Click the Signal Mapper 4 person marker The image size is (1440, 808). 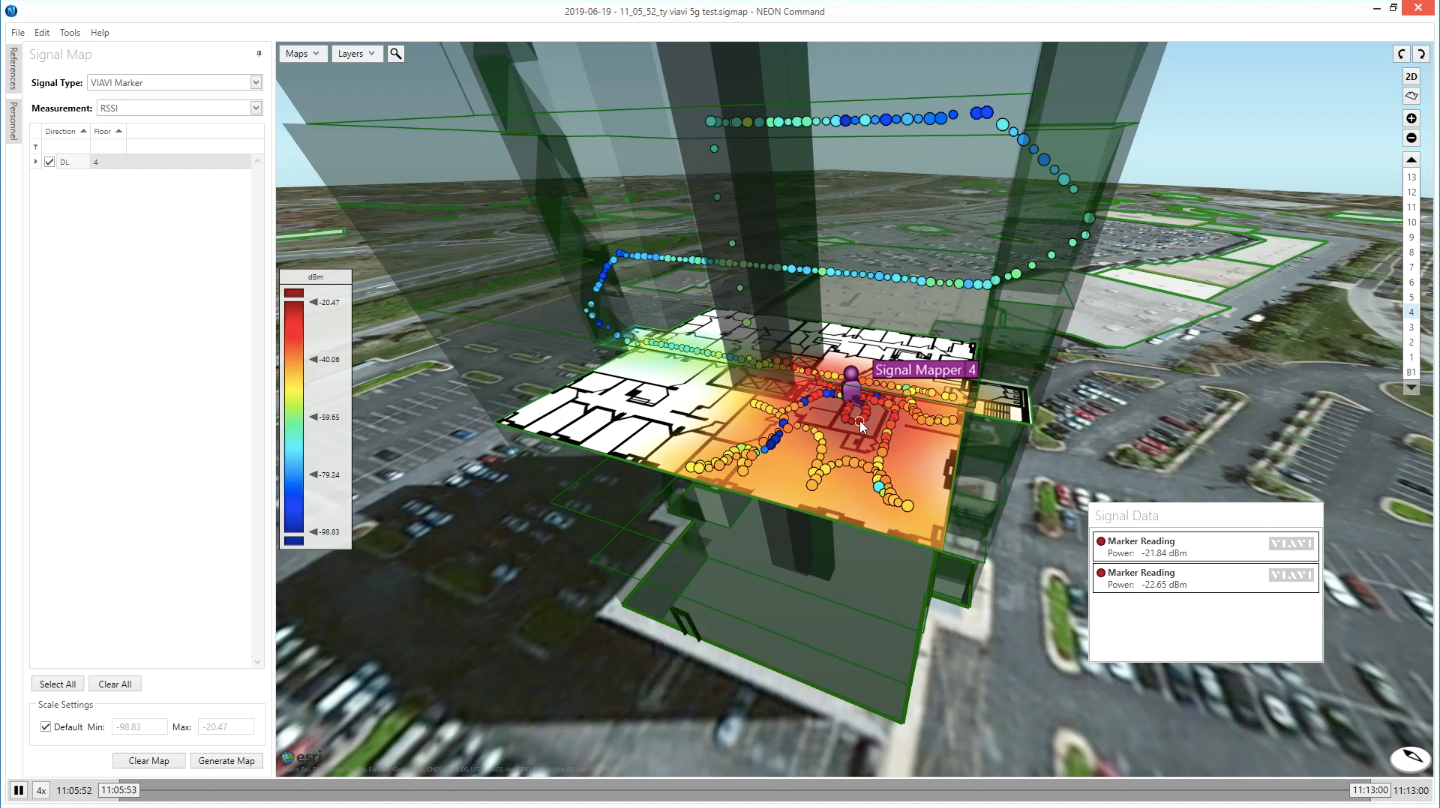851,386
